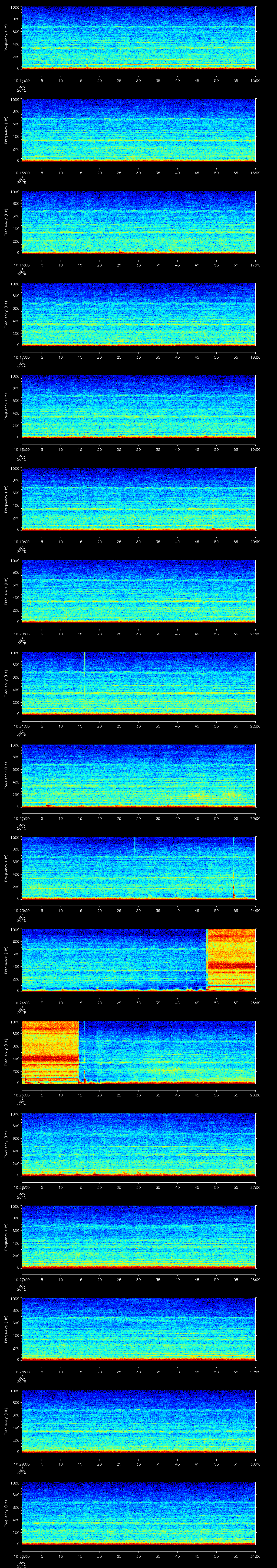Click the Frequency (Hz) axis label of the 10:30 spectrogram
The height and width of the screenshot is (1568, 277).
[x=6, y=1514]
